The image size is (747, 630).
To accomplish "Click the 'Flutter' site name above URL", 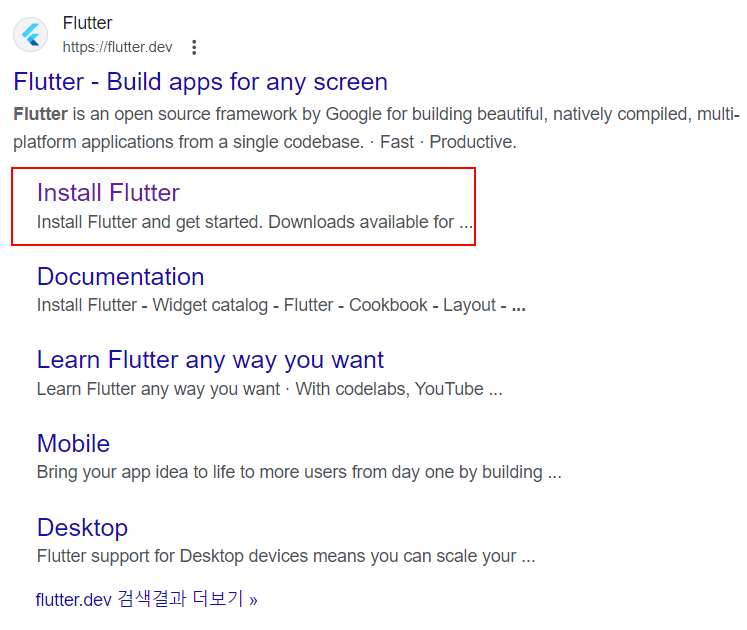I will point(87,23).
